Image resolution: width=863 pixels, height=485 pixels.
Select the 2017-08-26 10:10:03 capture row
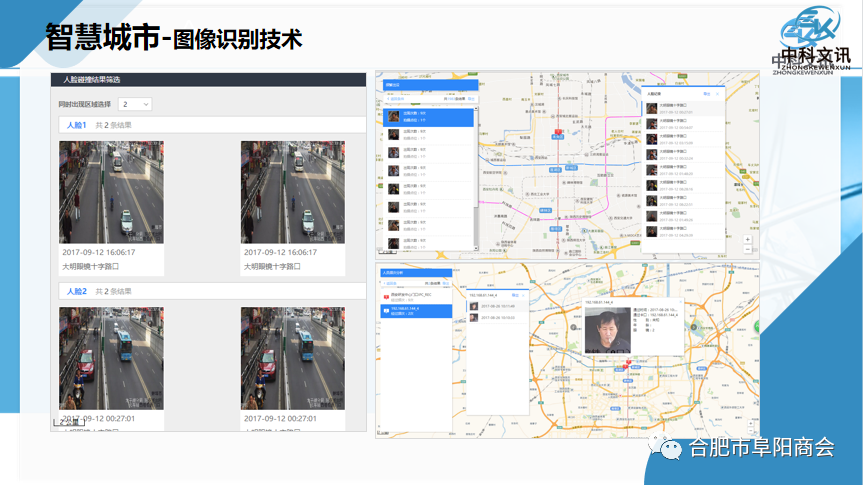(498, 318)
